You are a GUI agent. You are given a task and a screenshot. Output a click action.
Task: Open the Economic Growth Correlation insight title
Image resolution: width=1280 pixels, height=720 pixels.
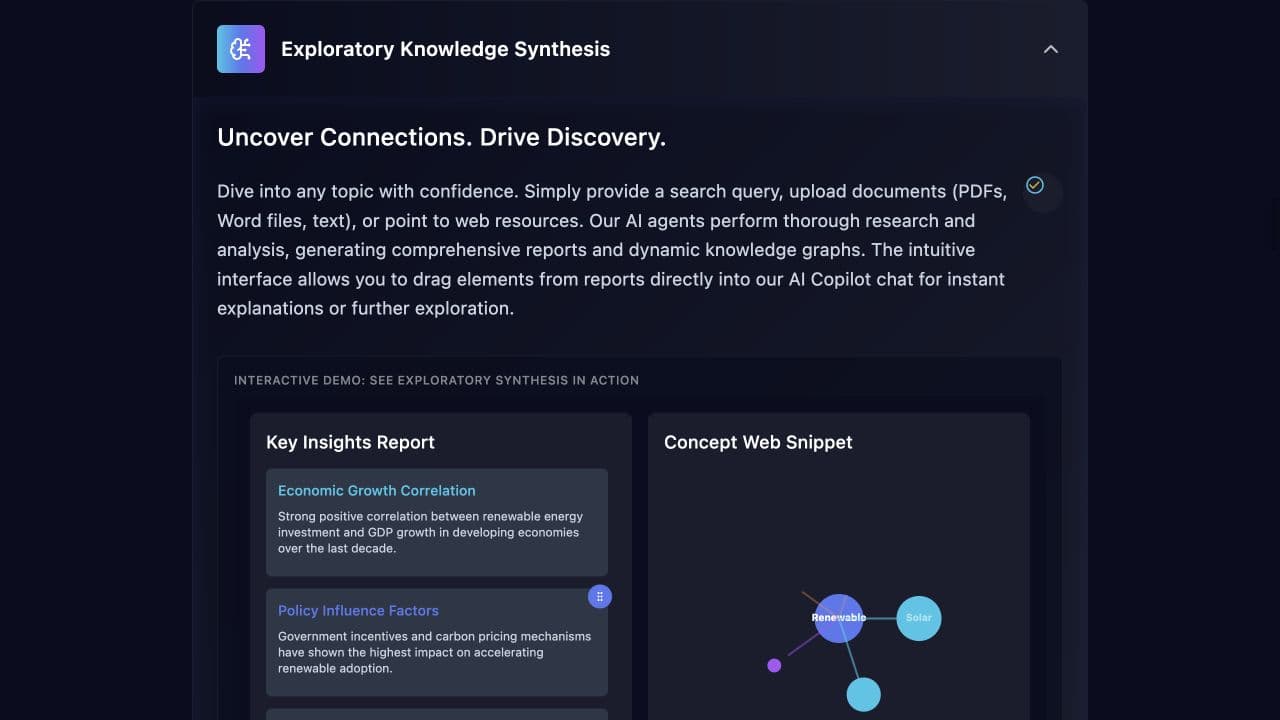[377, 491]
